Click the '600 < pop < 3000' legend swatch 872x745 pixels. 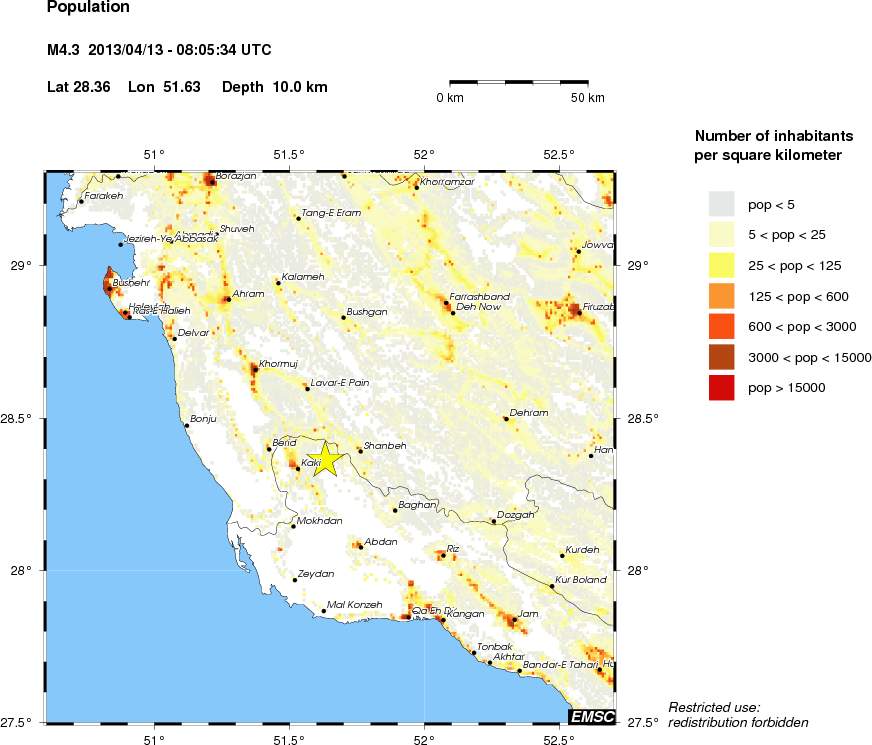click(x=721, y=326)
